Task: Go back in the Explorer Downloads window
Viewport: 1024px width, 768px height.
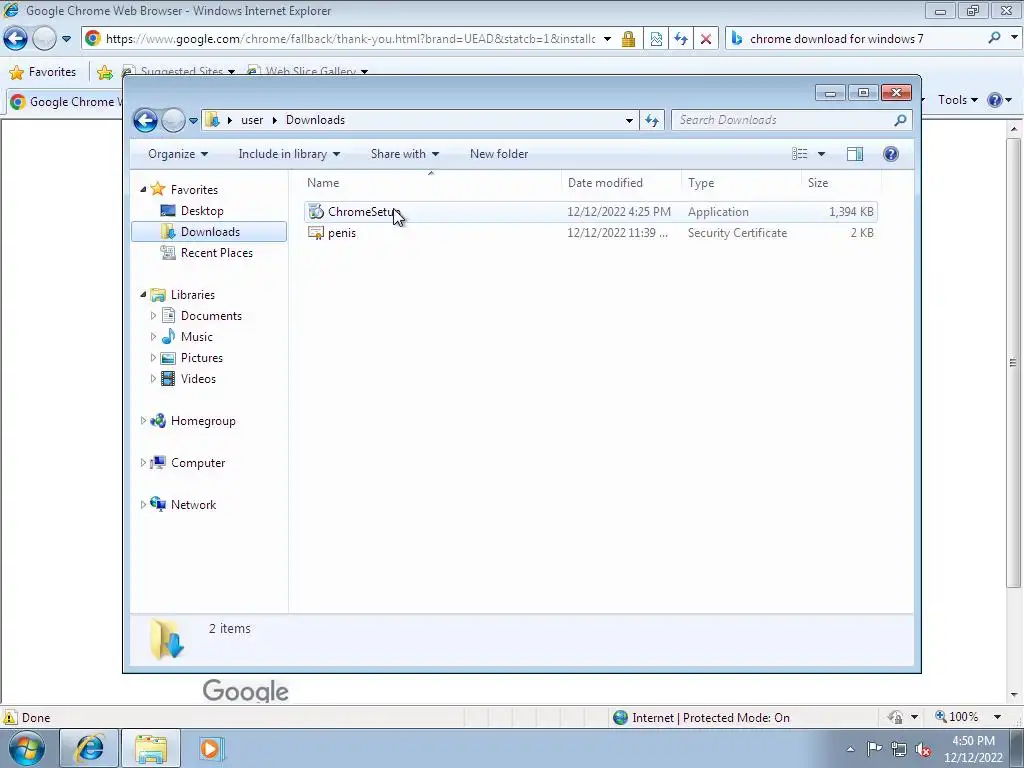Action: 145,120
